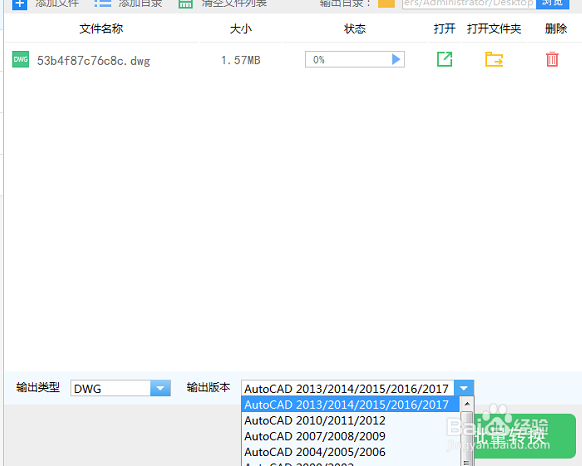This screenshot has height=466, width=582.
Task: Choose AutoCAD 2010/2011/2012 from the version list
Action: pyautogui.click(x=351, y=420)
